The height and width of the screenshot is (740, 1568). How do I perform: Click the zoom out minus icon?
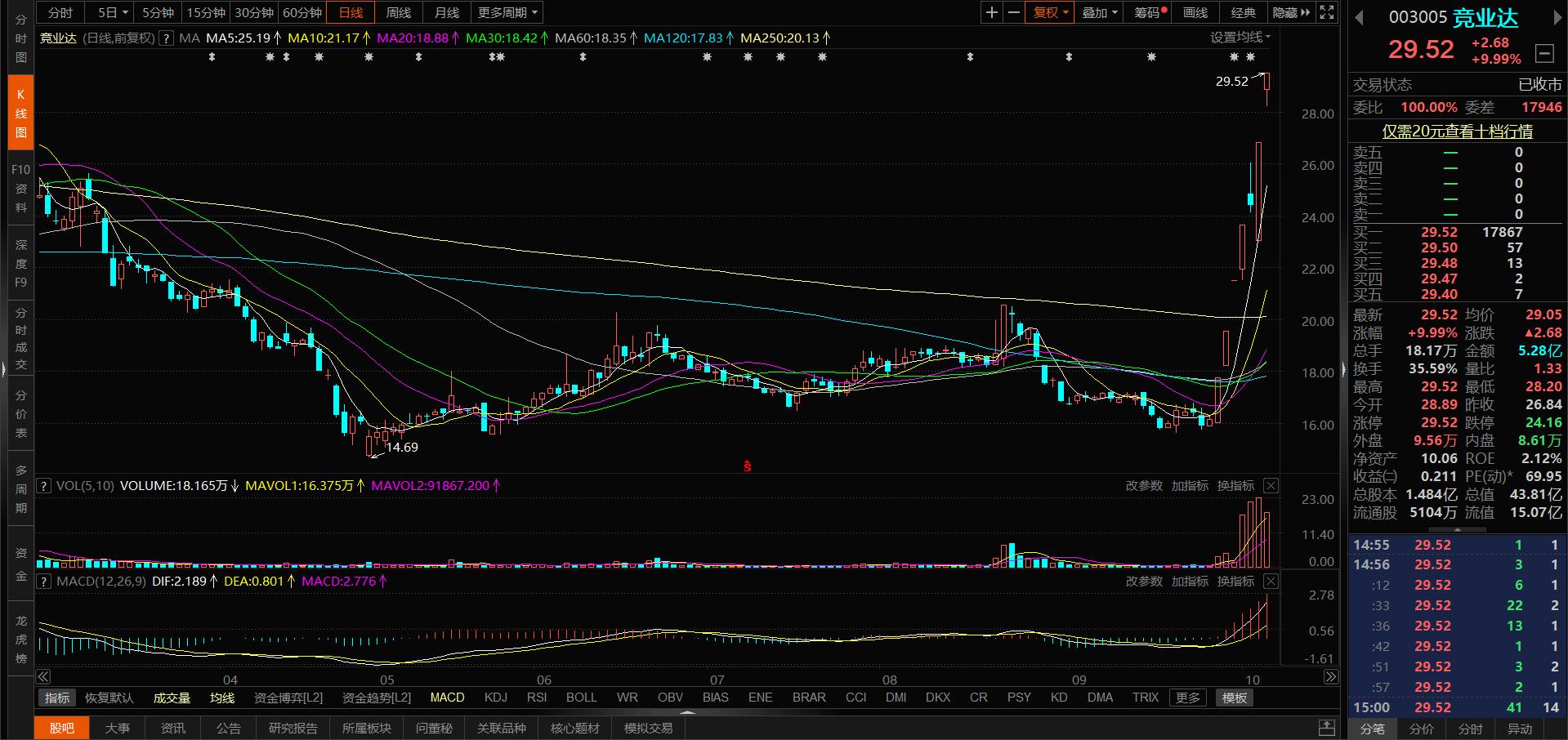1014,12
